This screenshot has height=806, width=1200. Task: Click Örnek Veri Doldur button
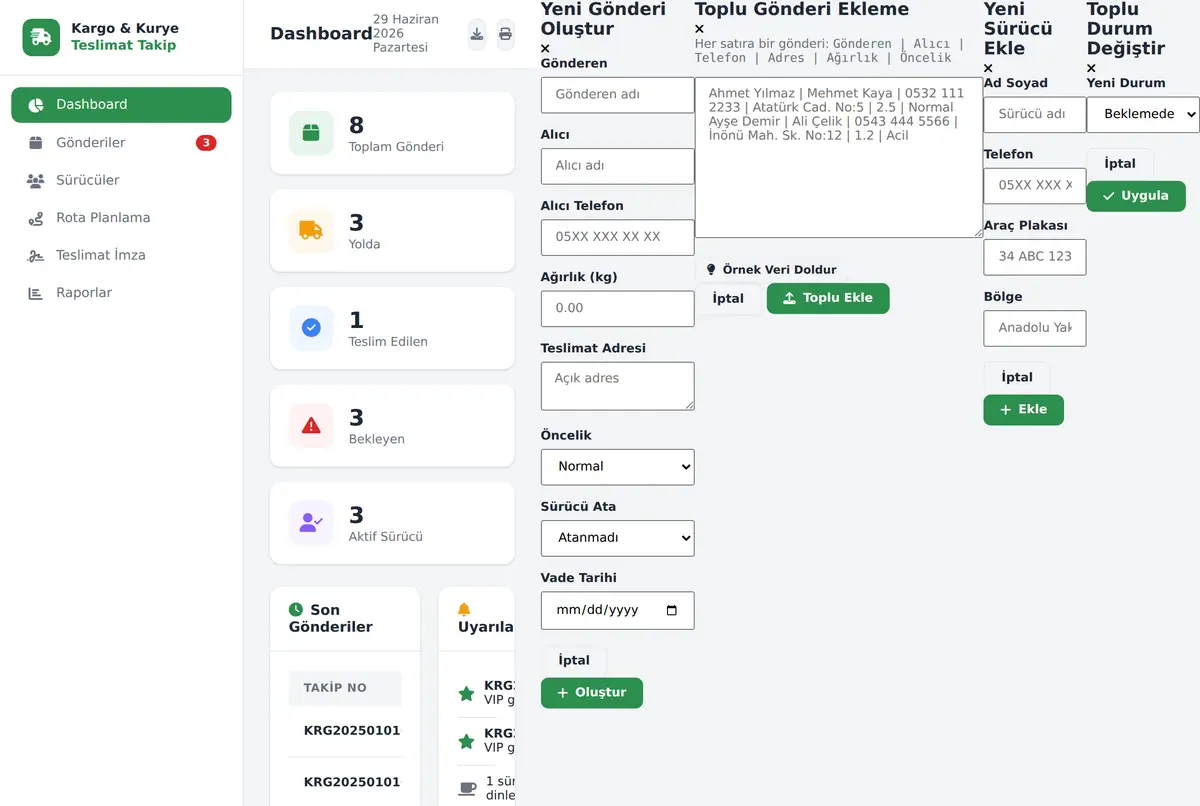click(770, 269)
